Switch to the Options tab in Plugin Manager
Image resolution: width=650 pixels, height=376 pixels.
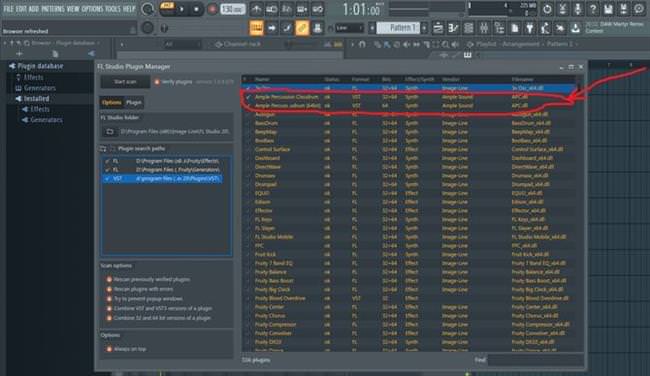[112, 102]
